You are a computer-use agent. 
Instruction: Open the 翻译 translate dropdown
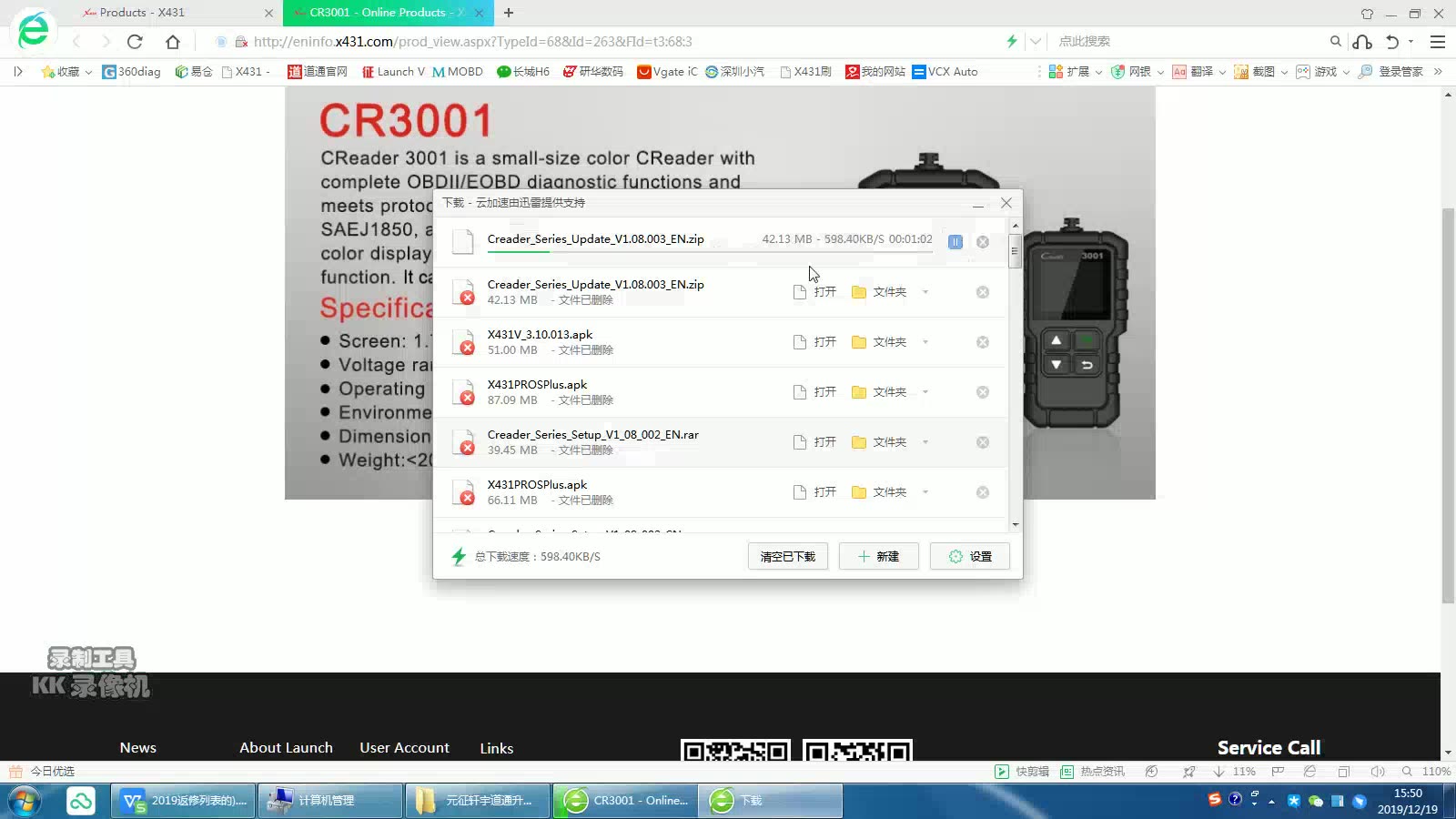[x=1199, y=72]
